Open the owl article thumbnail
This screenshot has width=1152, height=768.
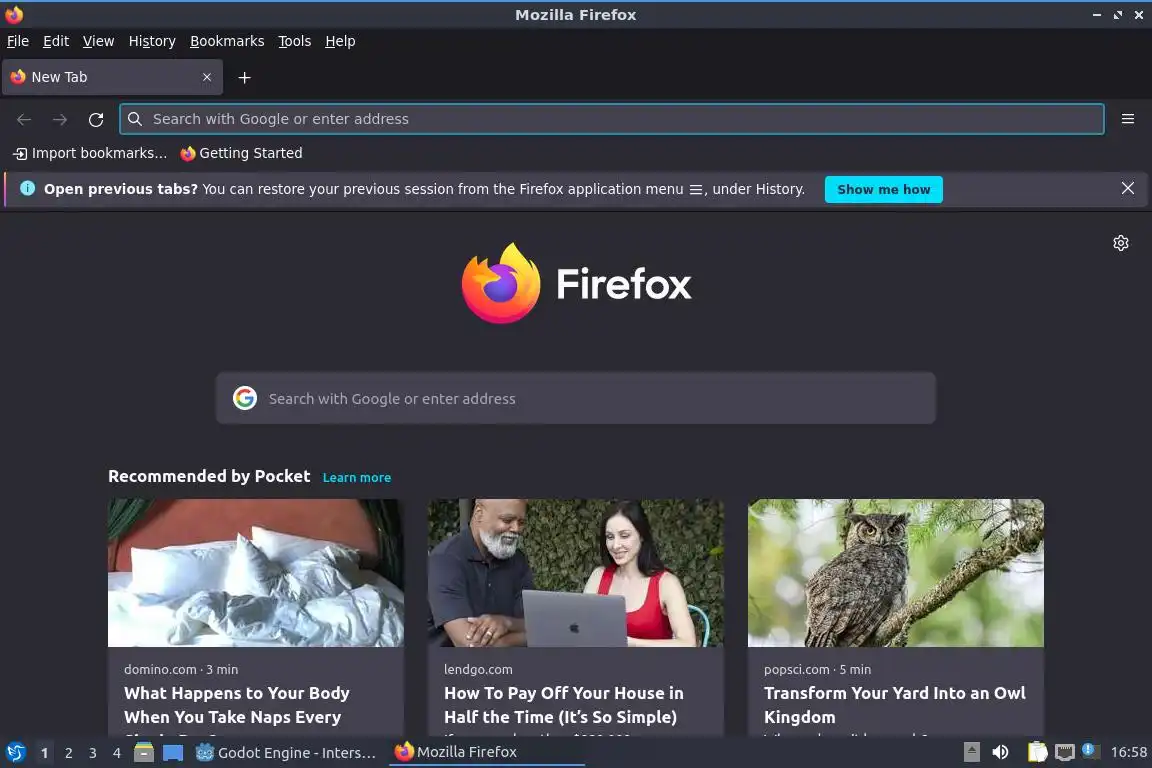coord(896,573)
